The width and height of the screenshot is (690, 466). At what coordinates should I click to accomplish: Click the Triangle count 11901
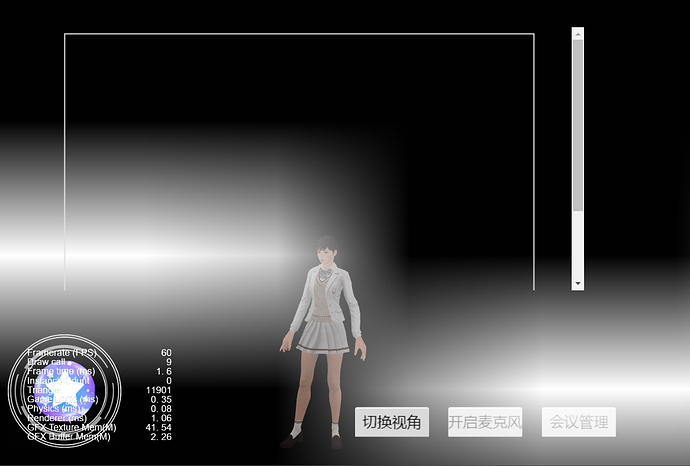[x=158, y=390]
